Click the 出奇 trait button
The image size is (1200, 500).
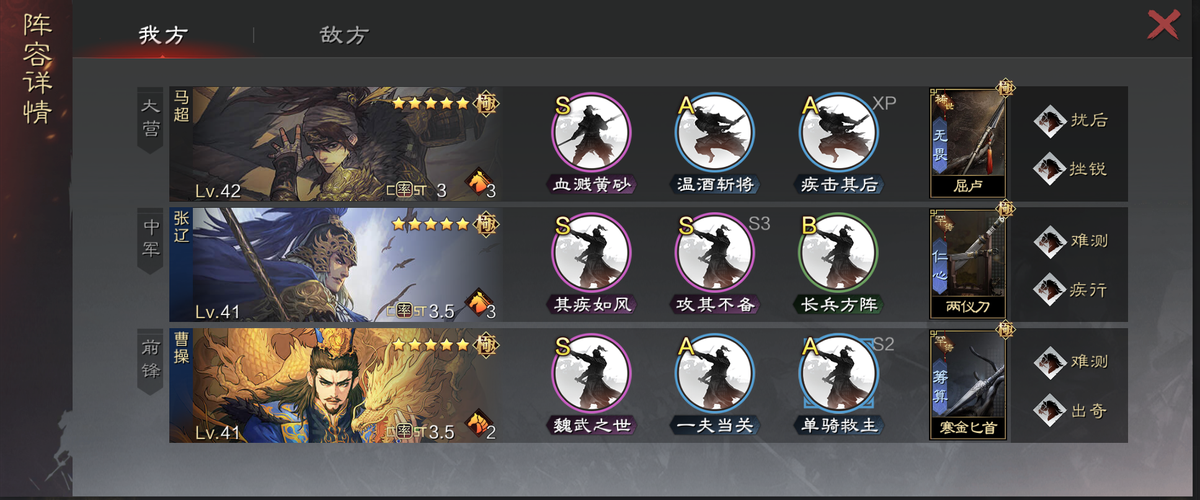click(x=1071, y=409)
